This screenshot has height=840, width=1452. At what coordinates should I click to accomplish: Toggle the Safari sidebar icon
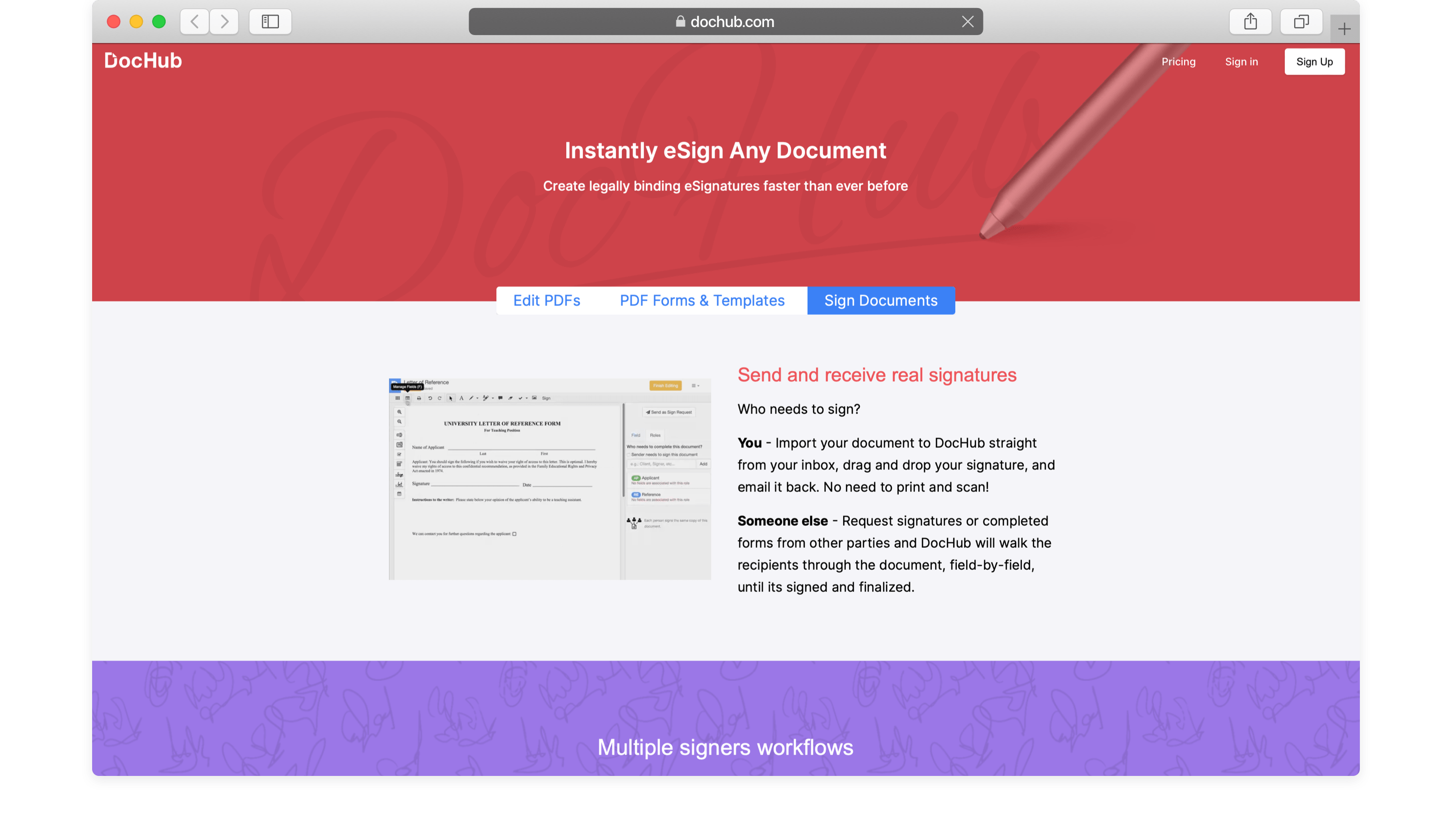(270, 22)
